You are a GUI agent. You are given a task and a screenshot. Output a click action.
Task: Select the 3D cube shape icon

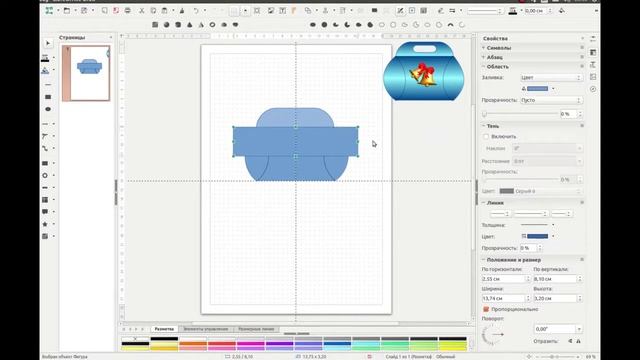(x=155, y=25)
